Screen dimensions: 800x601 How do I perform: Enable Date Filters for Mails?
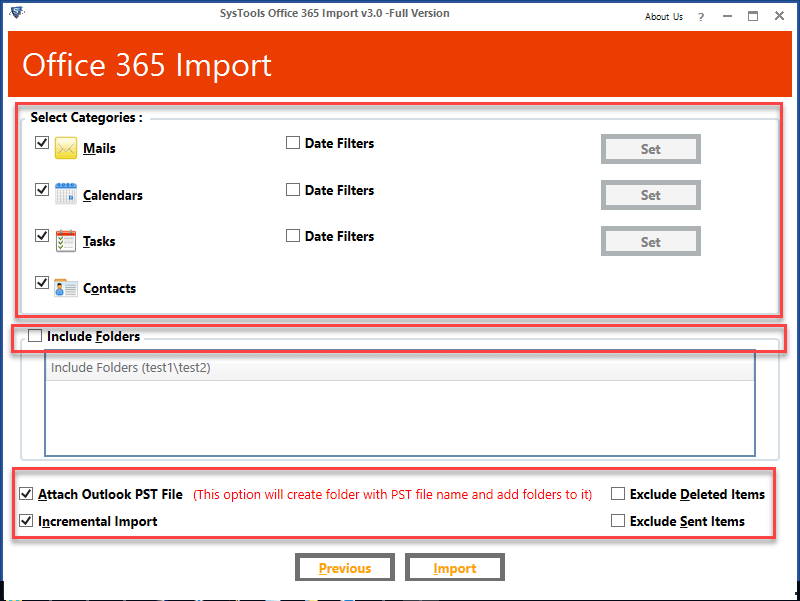click(293, 142)
